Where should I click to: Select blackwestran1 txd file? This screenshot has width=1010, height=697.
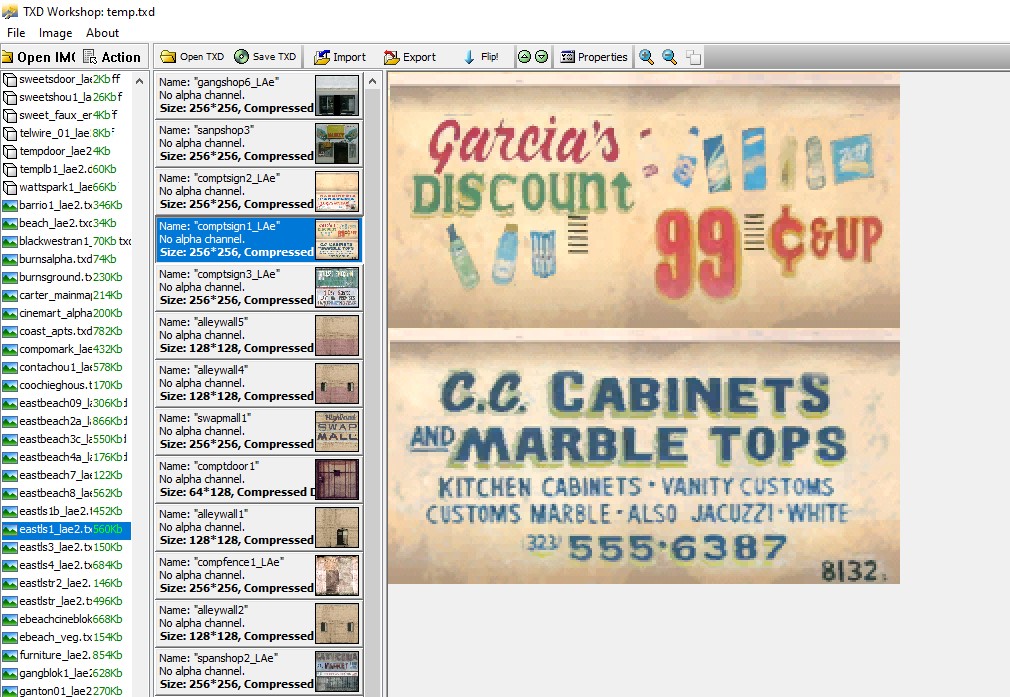(66, 242)
